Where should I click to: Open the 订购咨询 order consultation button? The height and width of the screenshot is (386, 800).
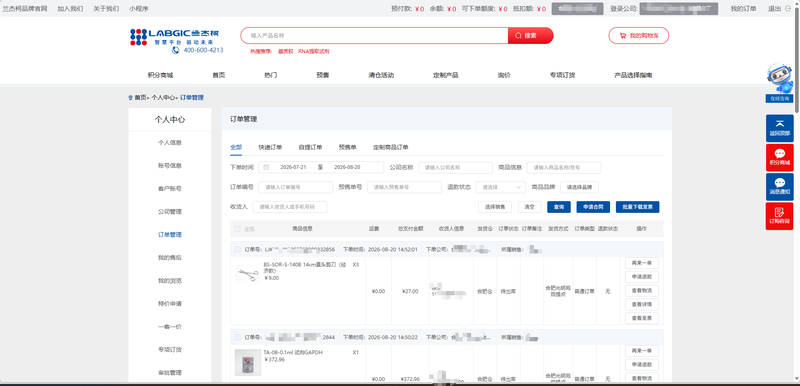pyautogui.click(x=779, y=216)
